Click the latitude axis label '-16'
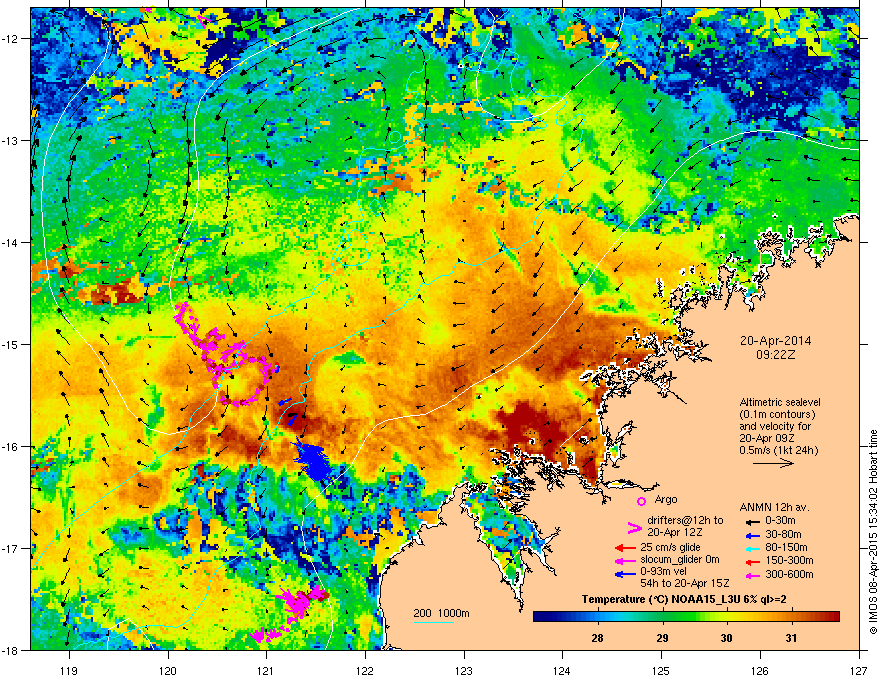The image size is (880, 680). [x=11, y=446]
